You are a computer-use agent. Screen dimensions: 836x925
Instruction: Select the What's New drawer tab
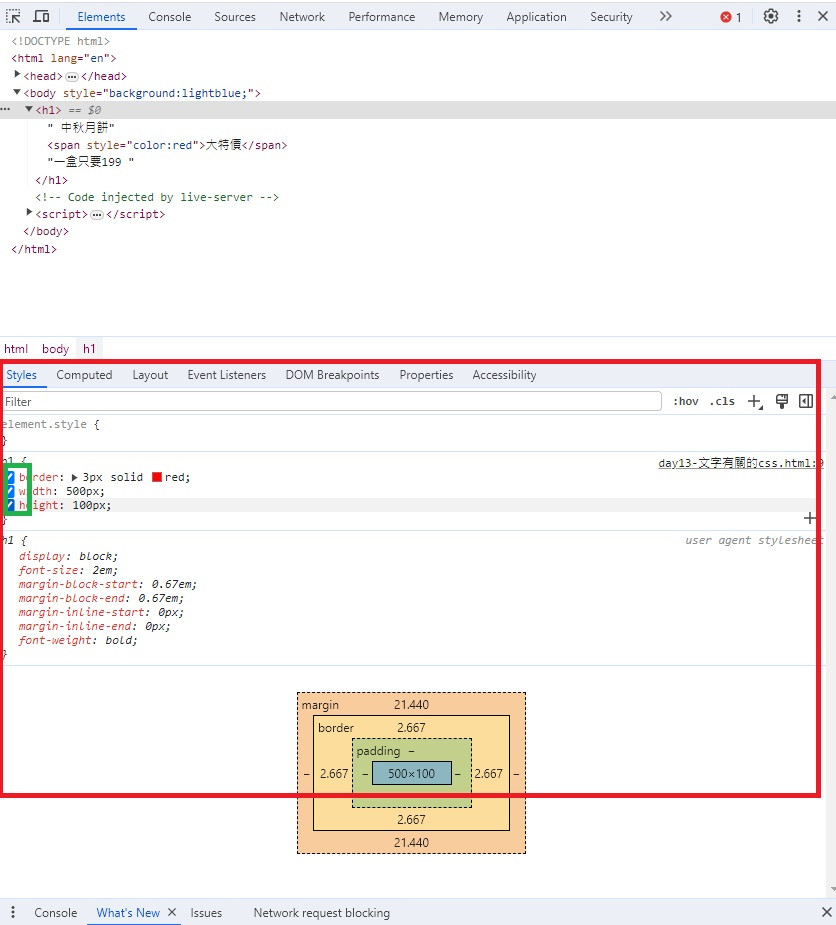[128, 913]
